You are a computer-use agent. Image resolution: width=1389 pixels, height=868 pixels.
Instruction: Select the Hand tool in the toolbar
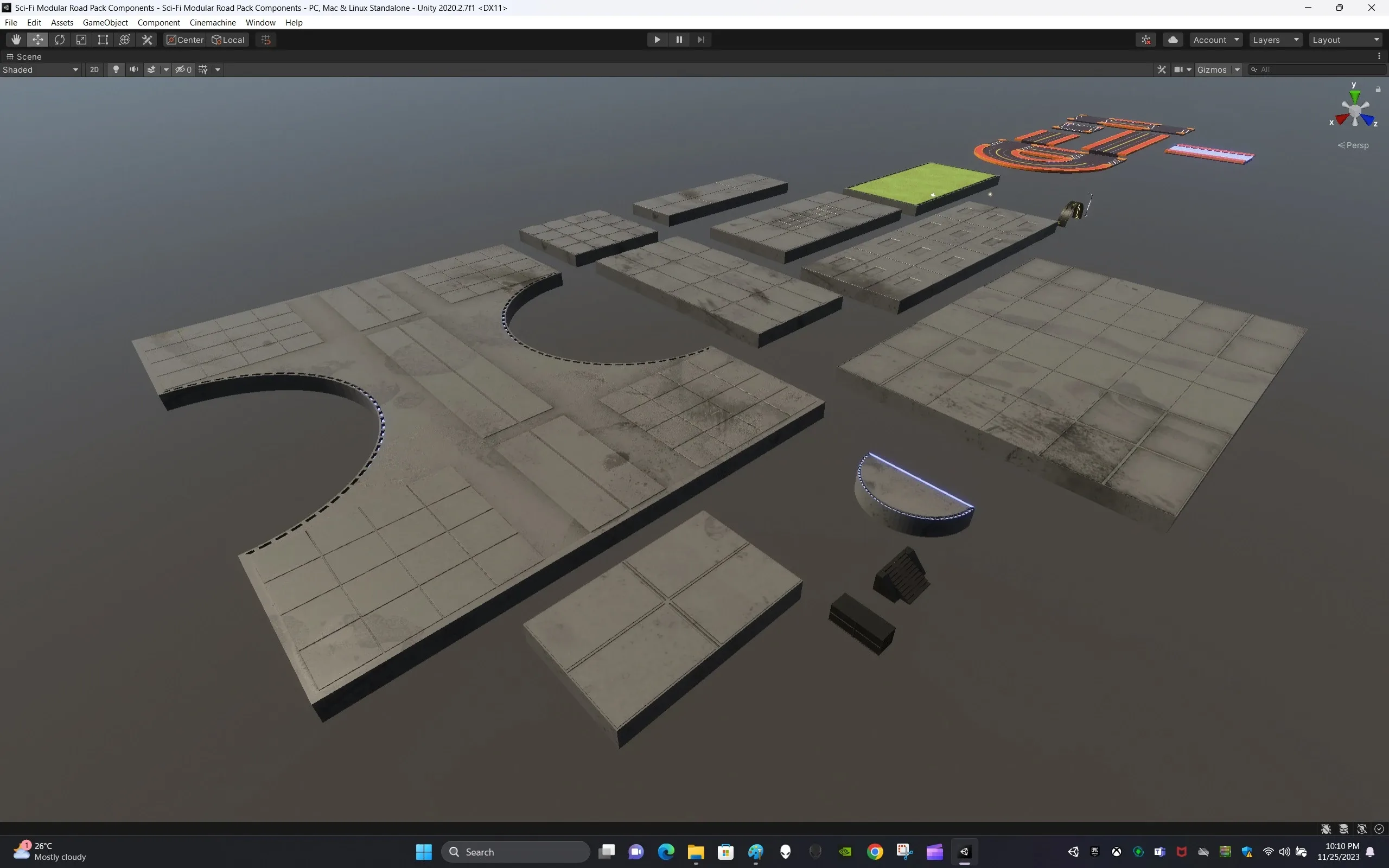[16, 39]
